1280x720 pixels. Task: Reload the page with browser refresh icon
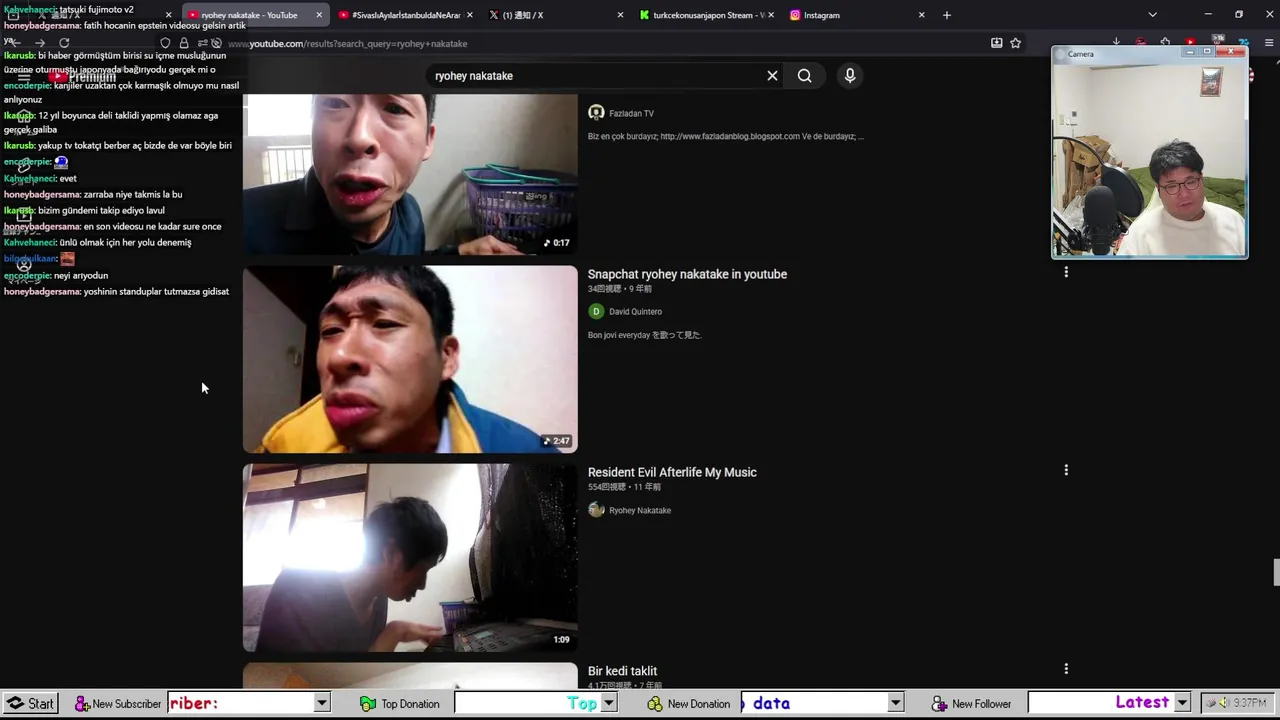[x=64, y=43]
